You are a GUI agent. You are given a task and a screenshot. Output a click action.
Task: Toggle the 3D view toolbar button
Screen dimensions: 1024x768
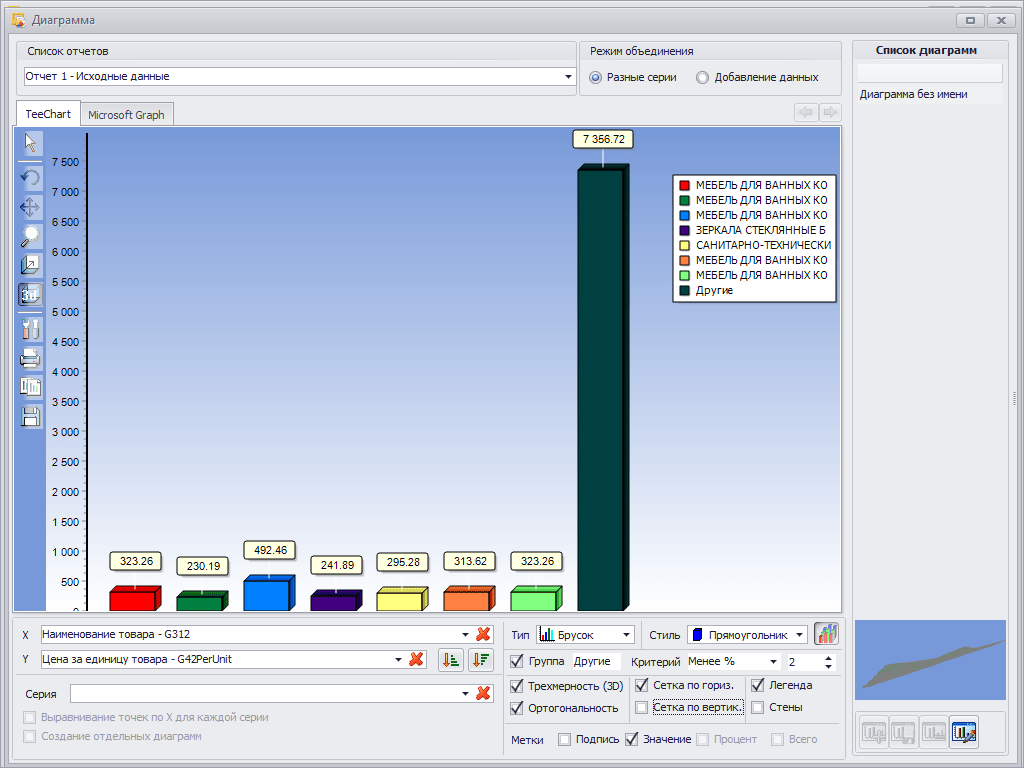pos(30,295)
